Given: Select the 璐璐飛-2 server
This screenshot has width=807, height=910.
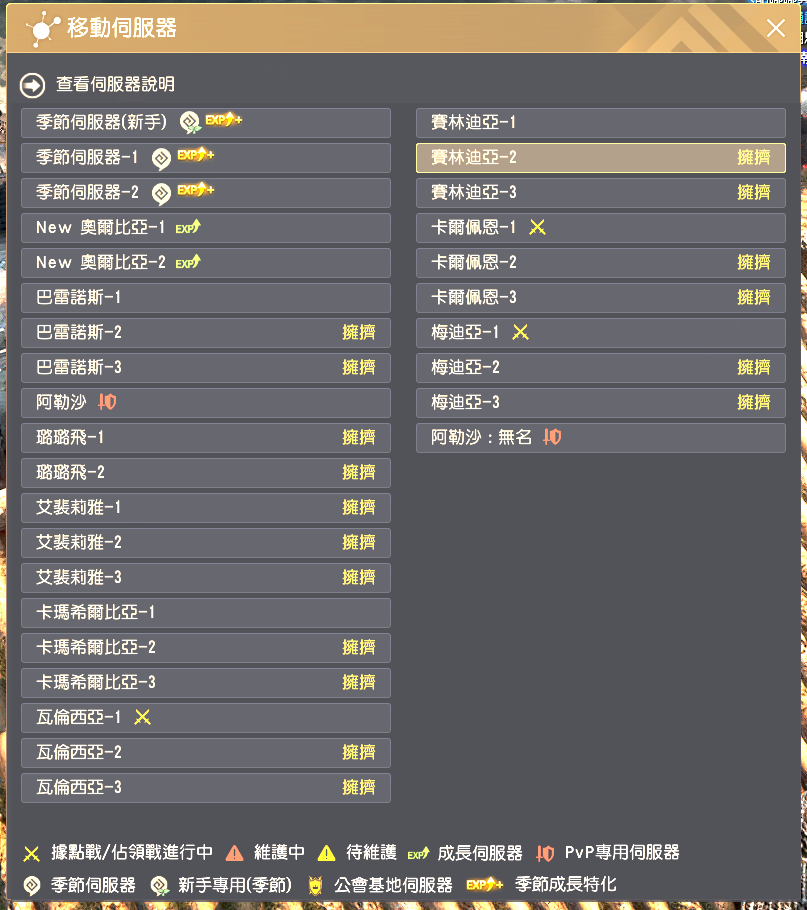Looking at the screenshot, I should [x=206, y=472].
